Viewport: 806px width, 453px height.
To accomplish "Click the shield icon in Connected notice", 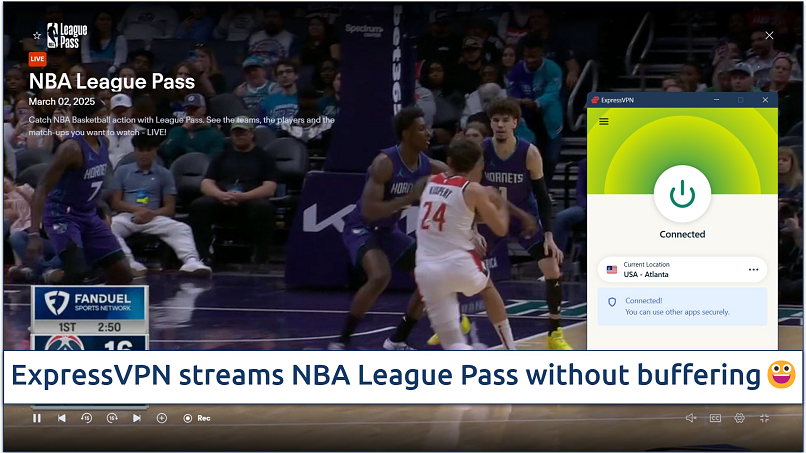I will 612,302.
